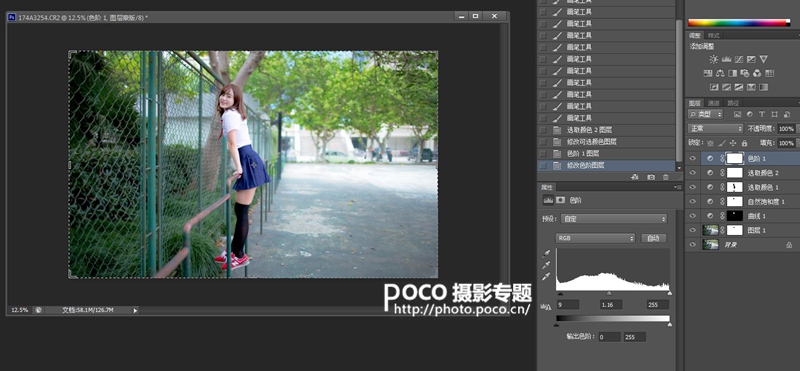Click the Brightness/Contrast adjustment sun icon
The width and height of the screenshot is (800, 371).
(x=713, y=59)
